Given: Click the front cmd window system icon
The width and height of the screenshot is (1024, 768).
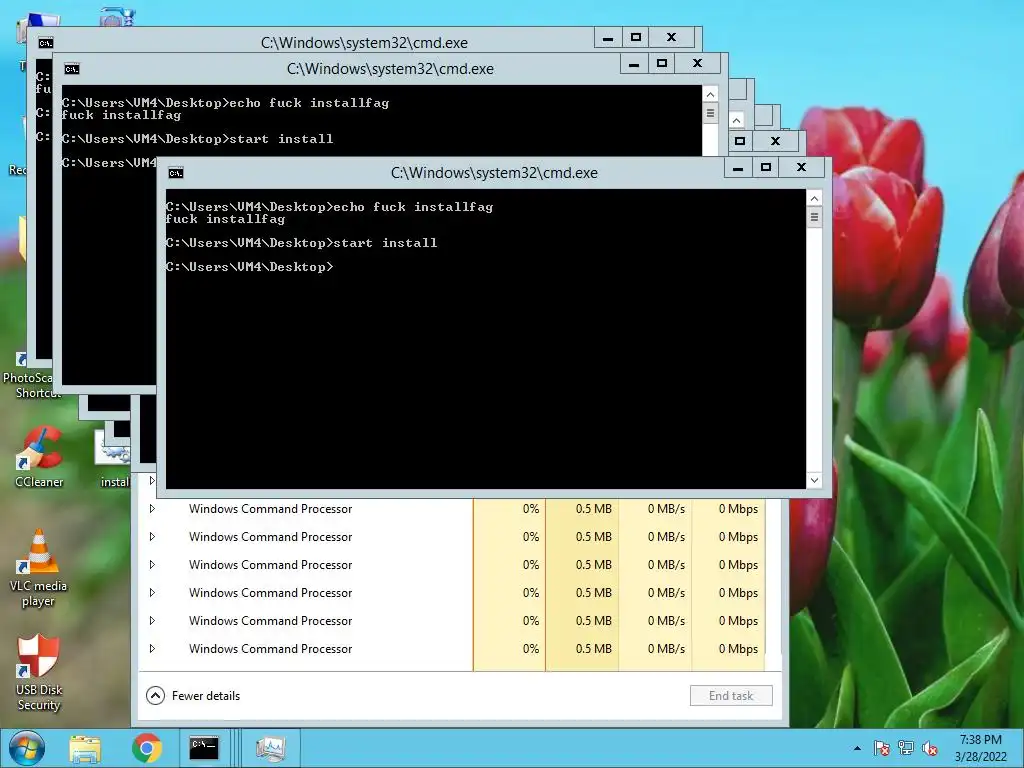Looking at the screenshot, I should [176, 173].
